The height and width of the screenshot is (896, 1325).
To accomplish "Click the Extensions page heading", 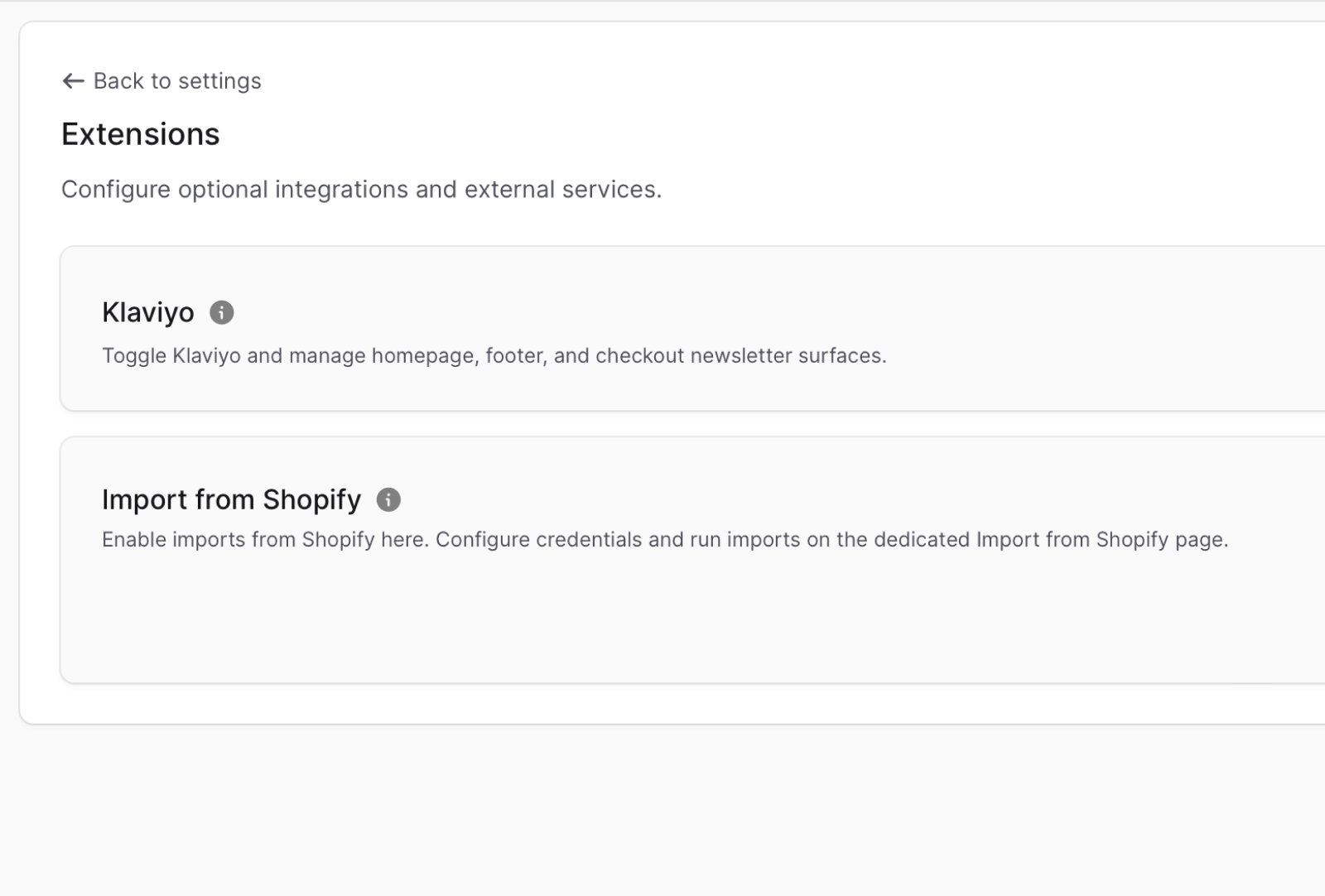I will (139, 133).
